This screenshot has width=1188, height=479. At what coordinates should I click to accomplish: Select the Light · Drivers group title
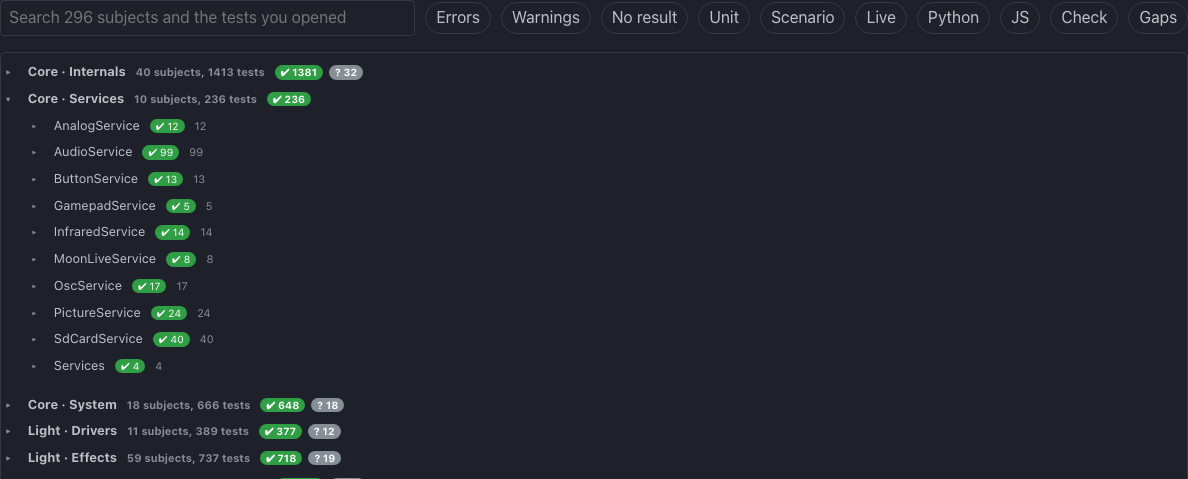tap(72, 430)
